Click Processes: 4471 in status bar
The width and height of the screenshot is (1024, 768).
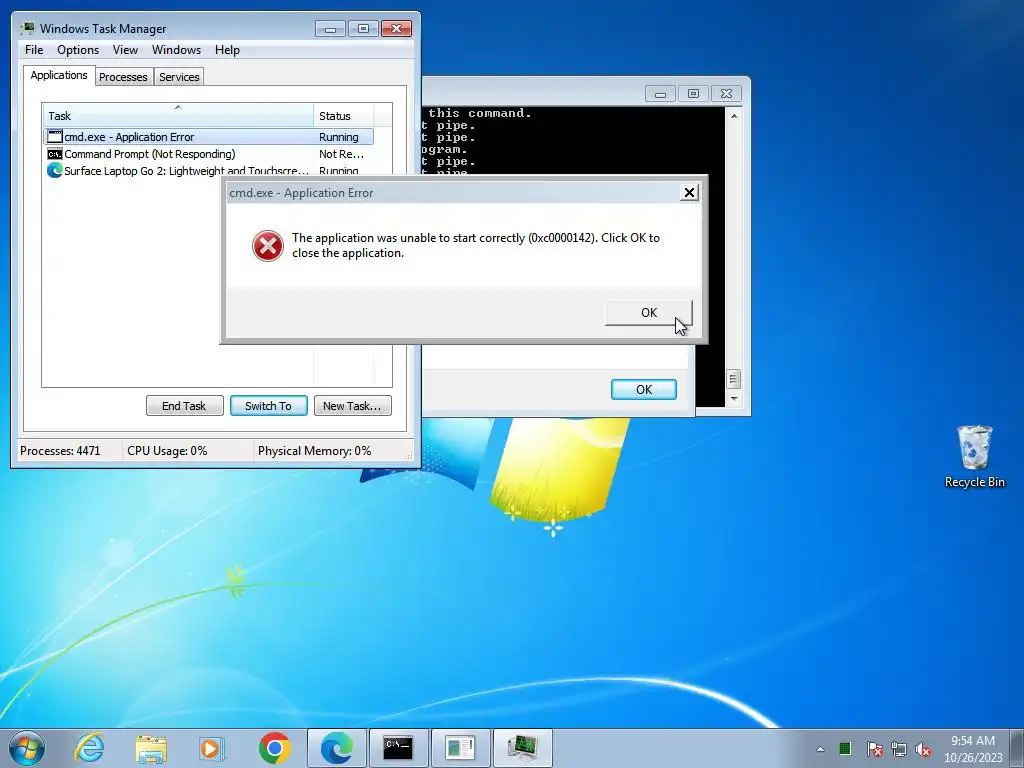pyautogui.click(x=60, y=451)
